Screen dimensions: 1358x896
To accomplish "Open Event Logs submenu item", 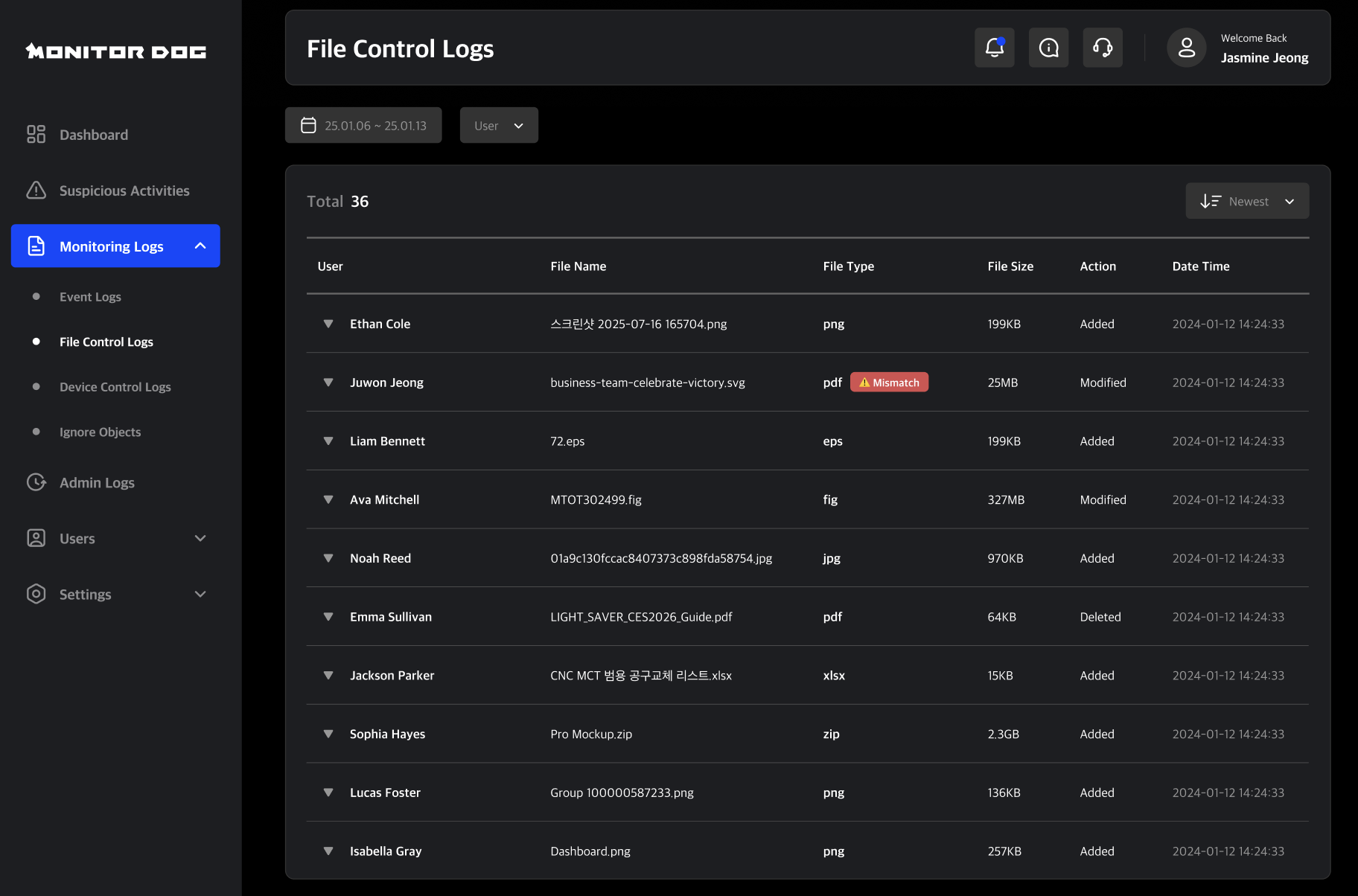I will pos(90,297).
